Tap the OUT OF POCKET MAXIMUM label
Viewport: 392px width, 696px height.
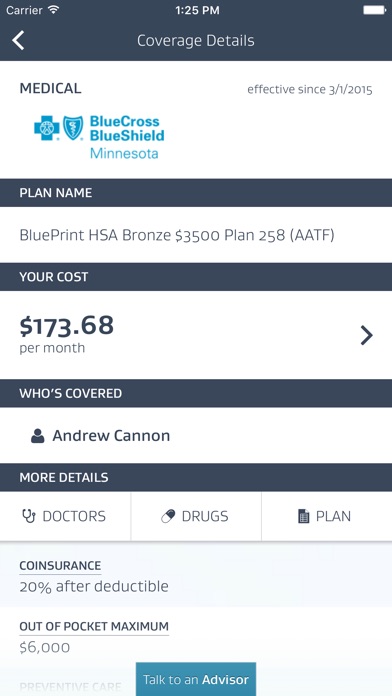pyautogui.click(x=94, y=626)
